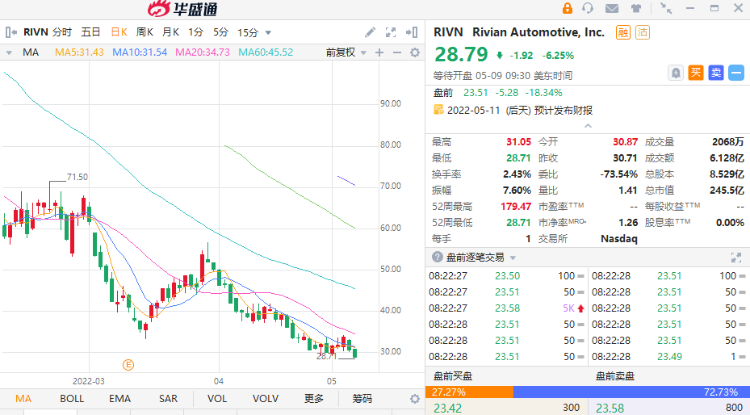750x415 pixels.
Task: Click the 71.50 high price label
Action: coord(77,177)
